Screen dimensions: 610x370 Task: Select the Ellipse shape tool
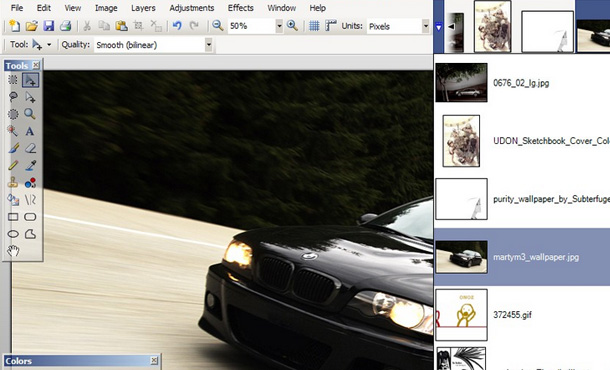point(13,234)
